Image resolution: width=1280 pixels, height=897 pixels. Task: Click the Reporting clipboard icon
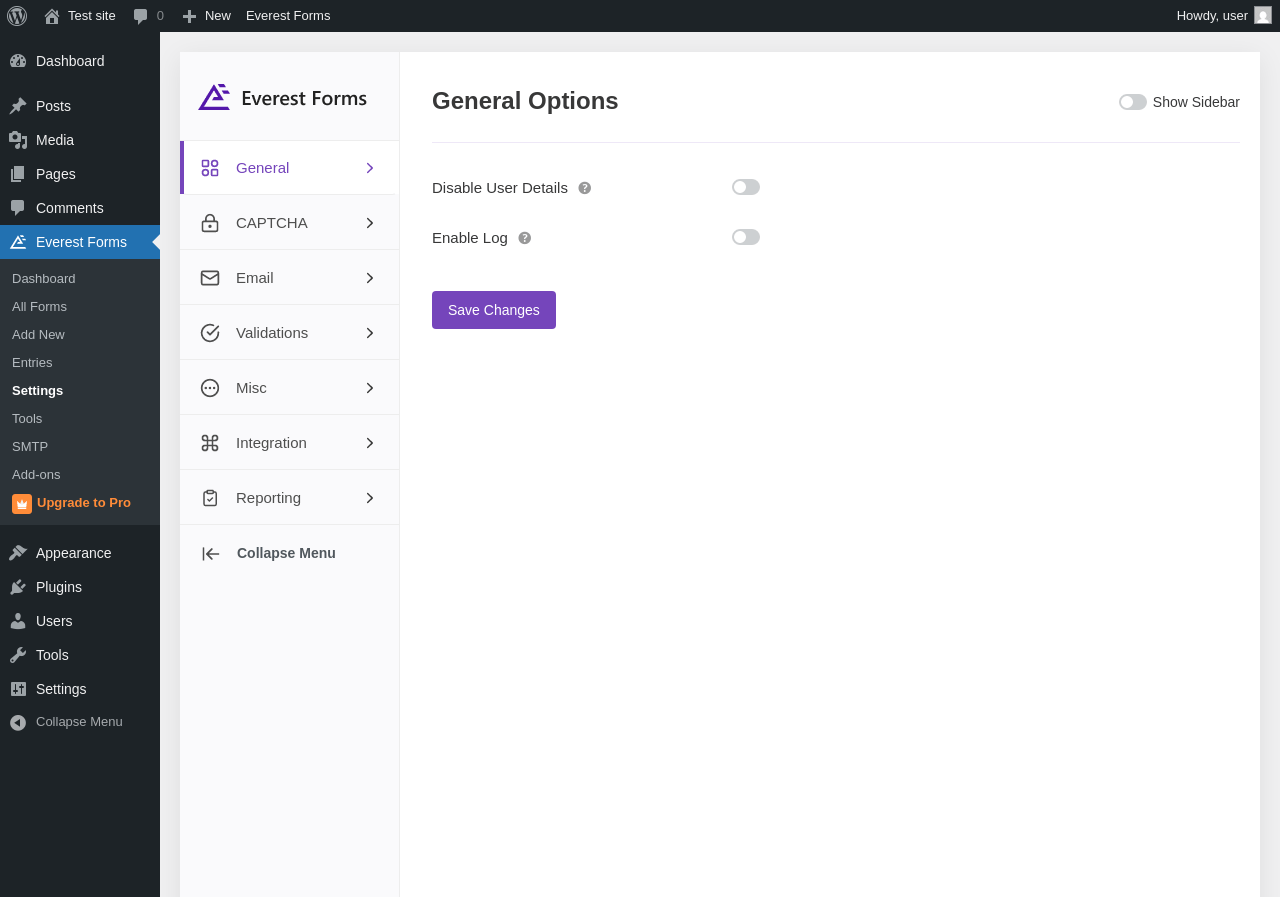210,498
